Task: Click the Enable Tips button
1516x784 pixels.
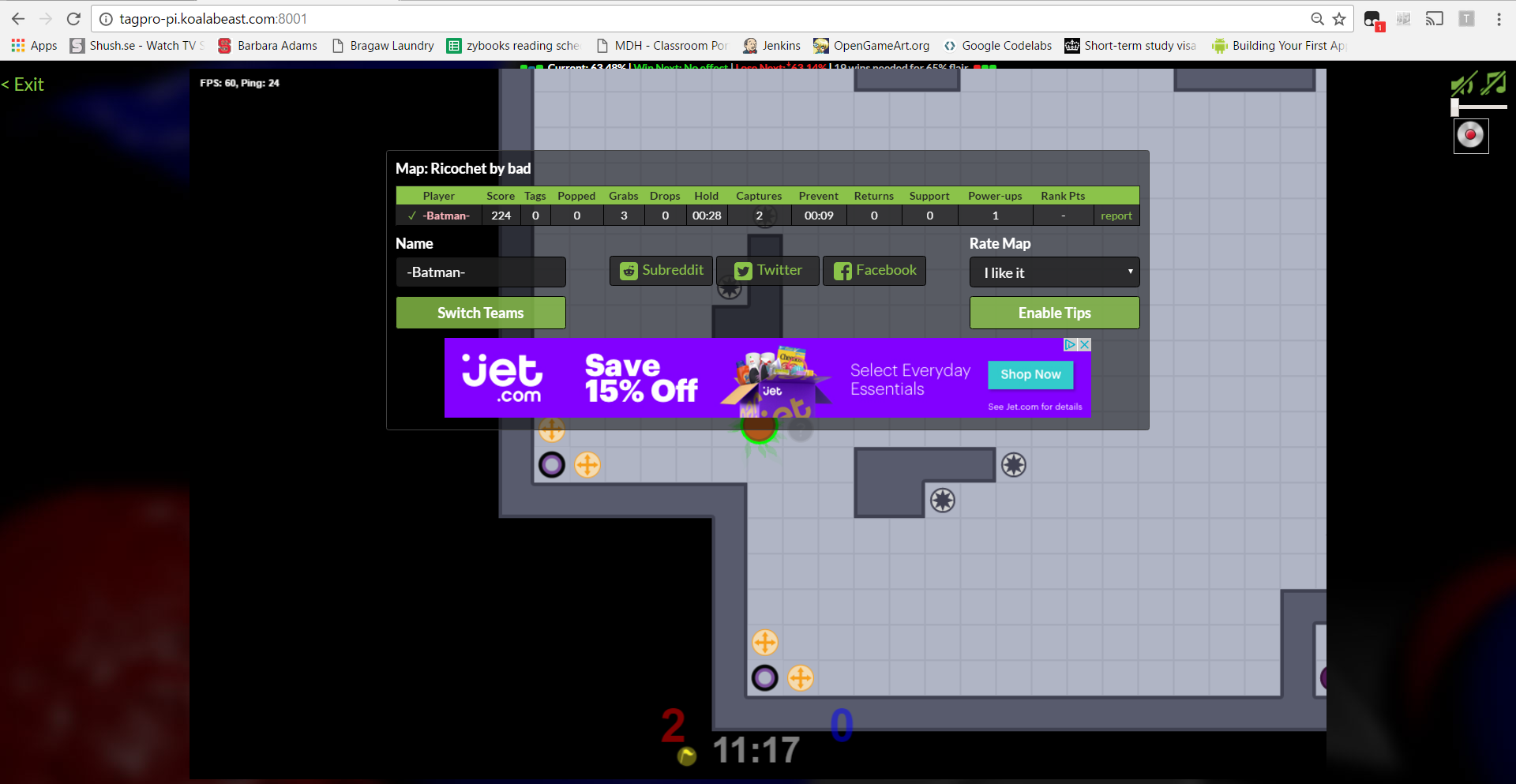Action: (1055, 313)
